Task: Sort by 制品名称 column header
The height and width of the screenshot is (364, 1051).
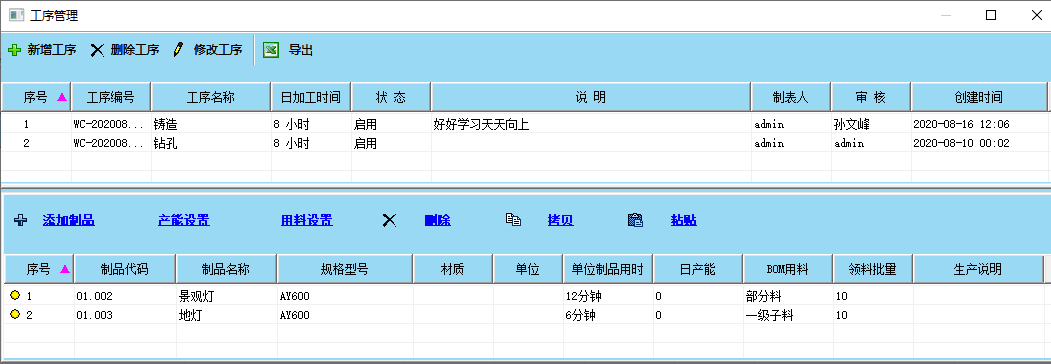Action: tap(227, 269)
